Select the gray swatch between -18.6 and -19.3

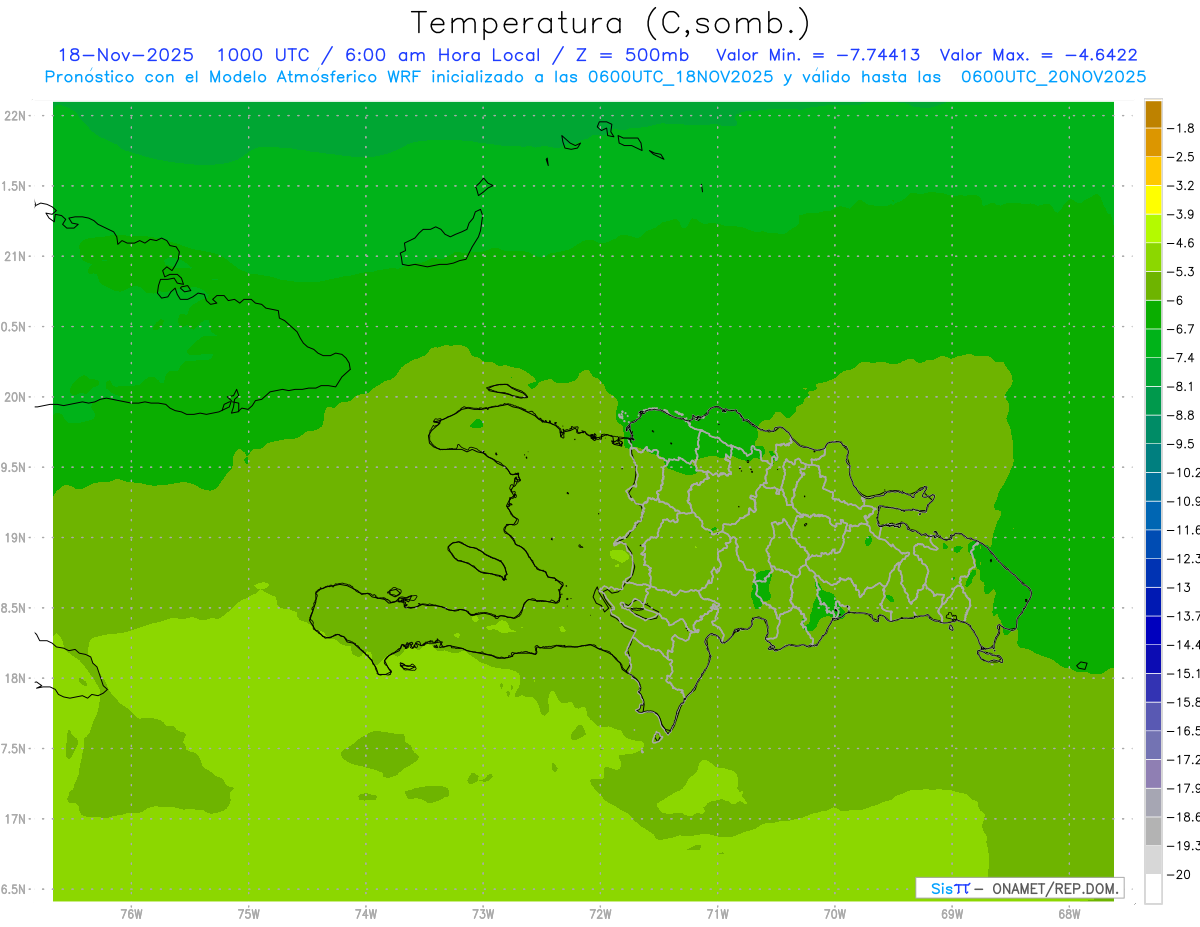(1154, 831)
